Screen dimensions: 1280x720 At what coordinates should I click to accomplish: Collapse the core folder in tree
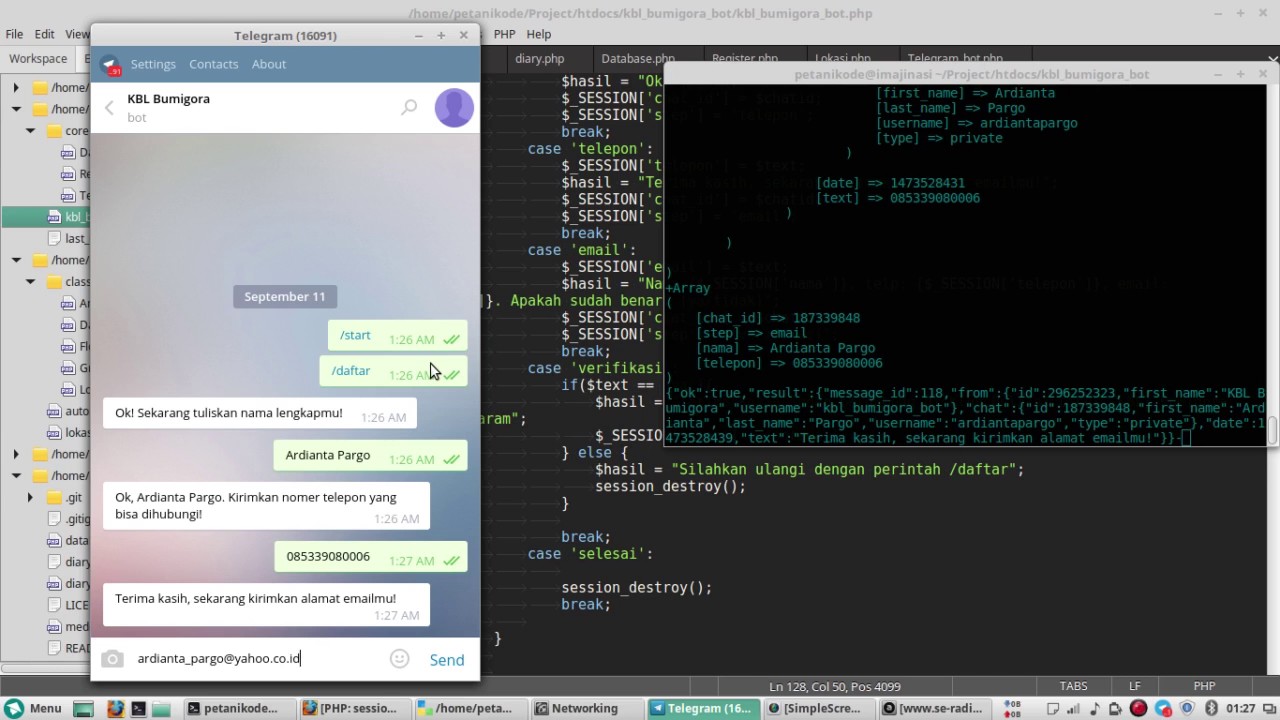[x=30, y=131]
